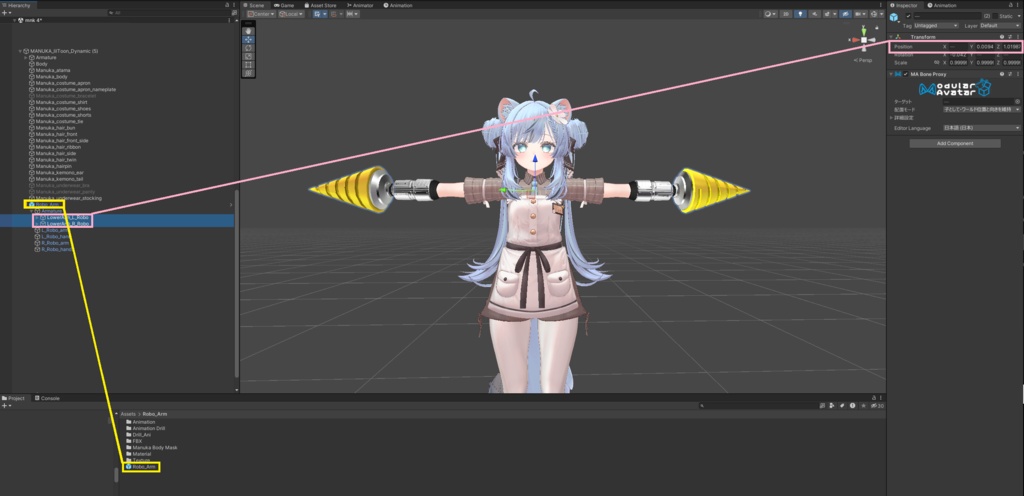Switch to the Console tab

click(x=47, y=398)
